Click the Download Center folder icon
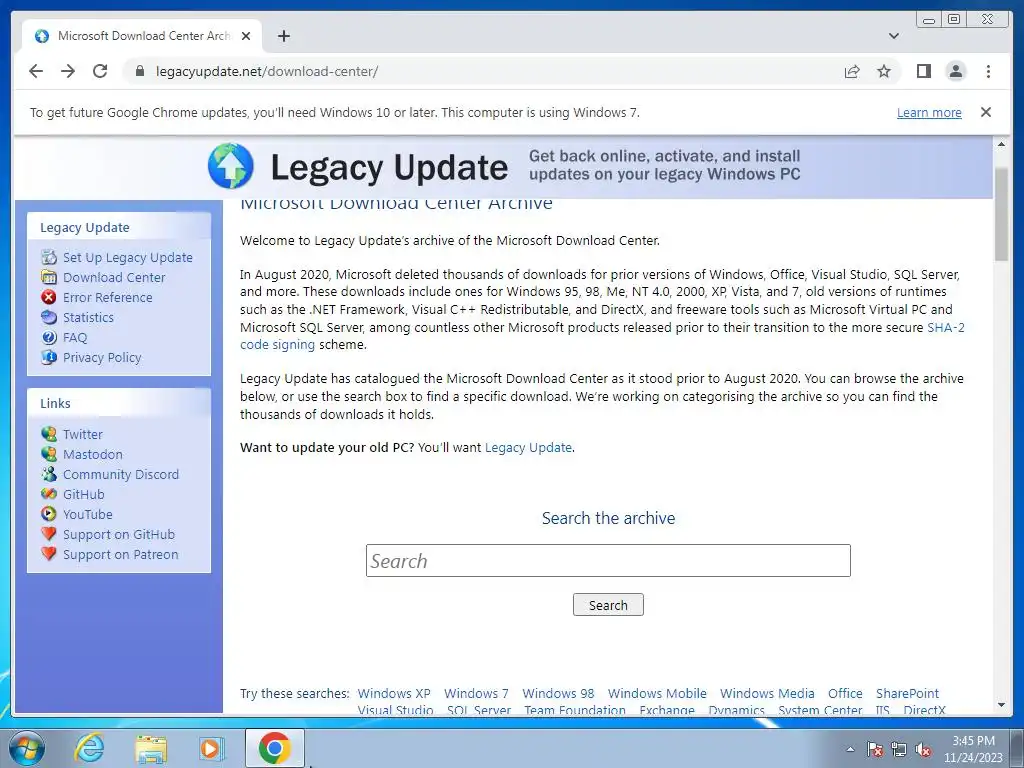This screenshot has height=768, width=1024. point(49,277)
